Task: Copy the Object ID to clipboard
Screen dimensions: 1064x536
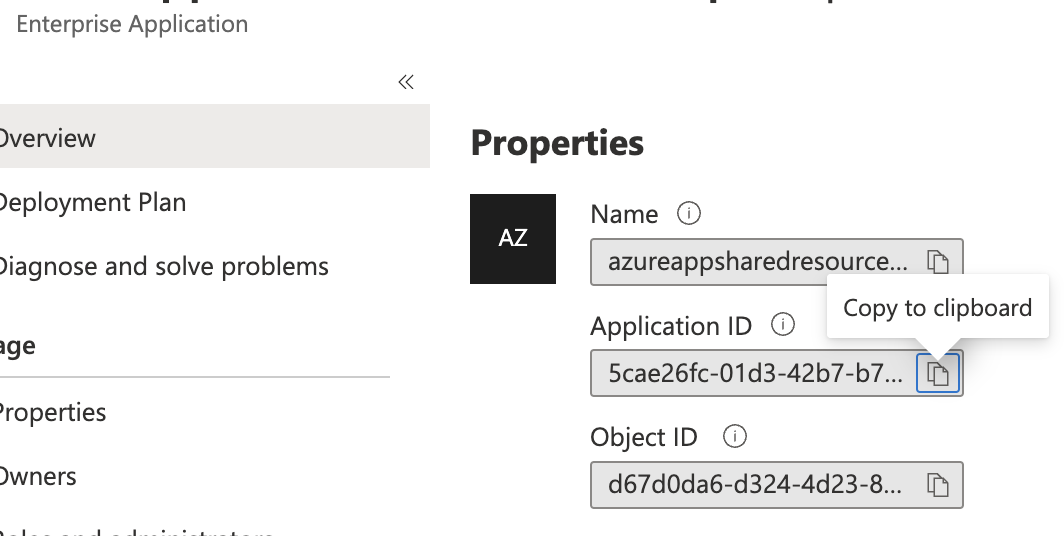Action: (937, 485)
